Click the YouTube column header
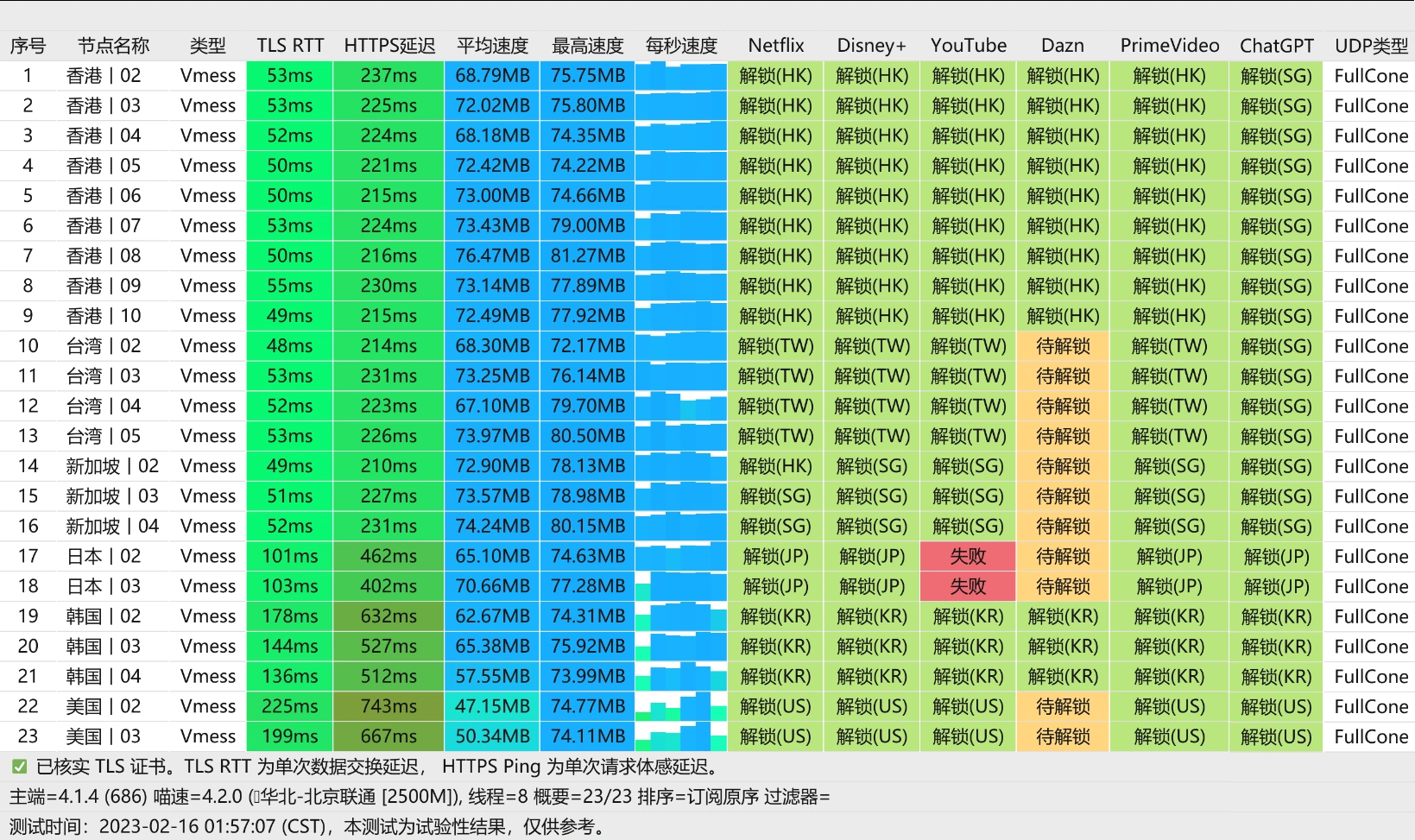This screenshot has width=1415, height=840. click(968, 46)
